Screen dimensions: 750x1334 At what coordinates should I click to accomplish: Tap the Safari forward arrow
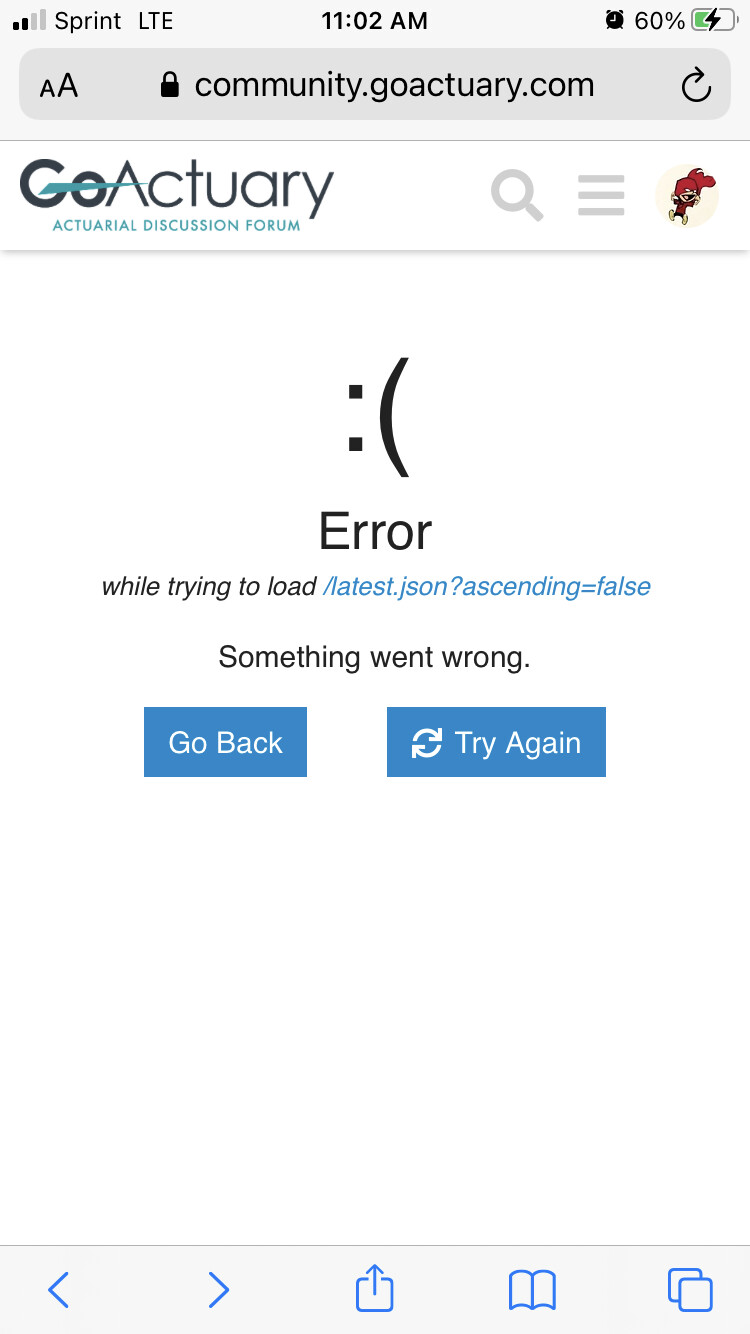point(218,1290)
